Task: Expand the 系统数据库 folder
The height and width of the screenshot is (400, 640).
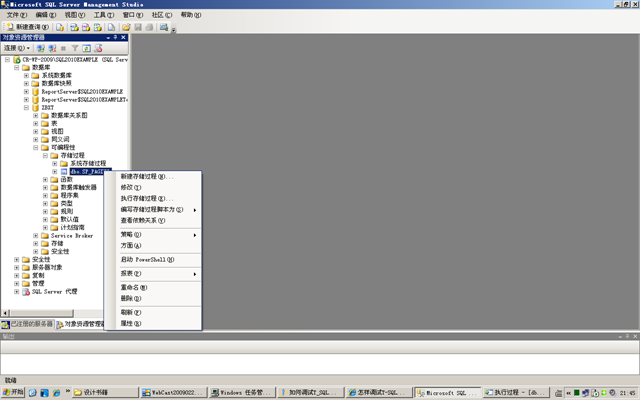Action: click(x=26, y=76)
